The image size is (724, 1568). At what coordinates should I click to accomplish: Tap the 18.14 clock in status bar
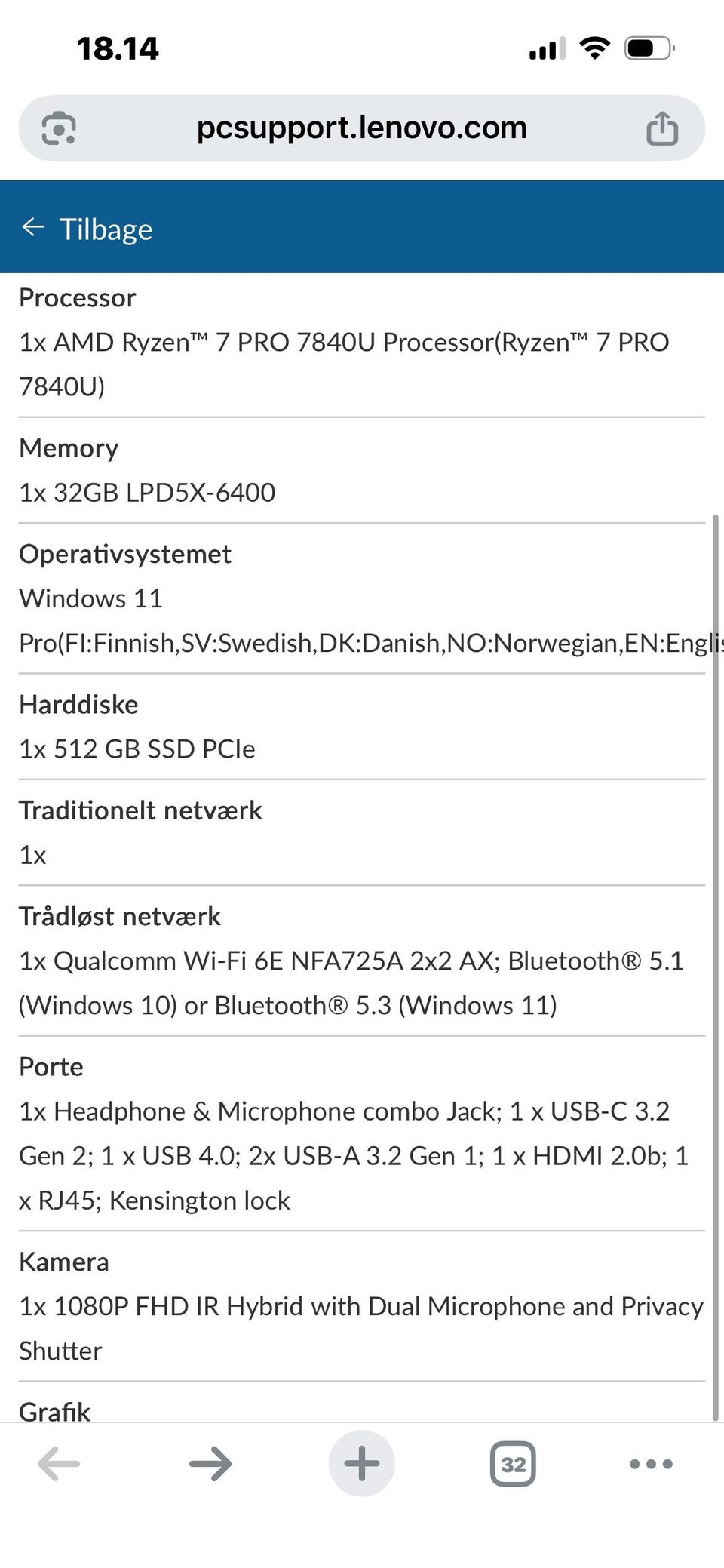tap(118, 49)
